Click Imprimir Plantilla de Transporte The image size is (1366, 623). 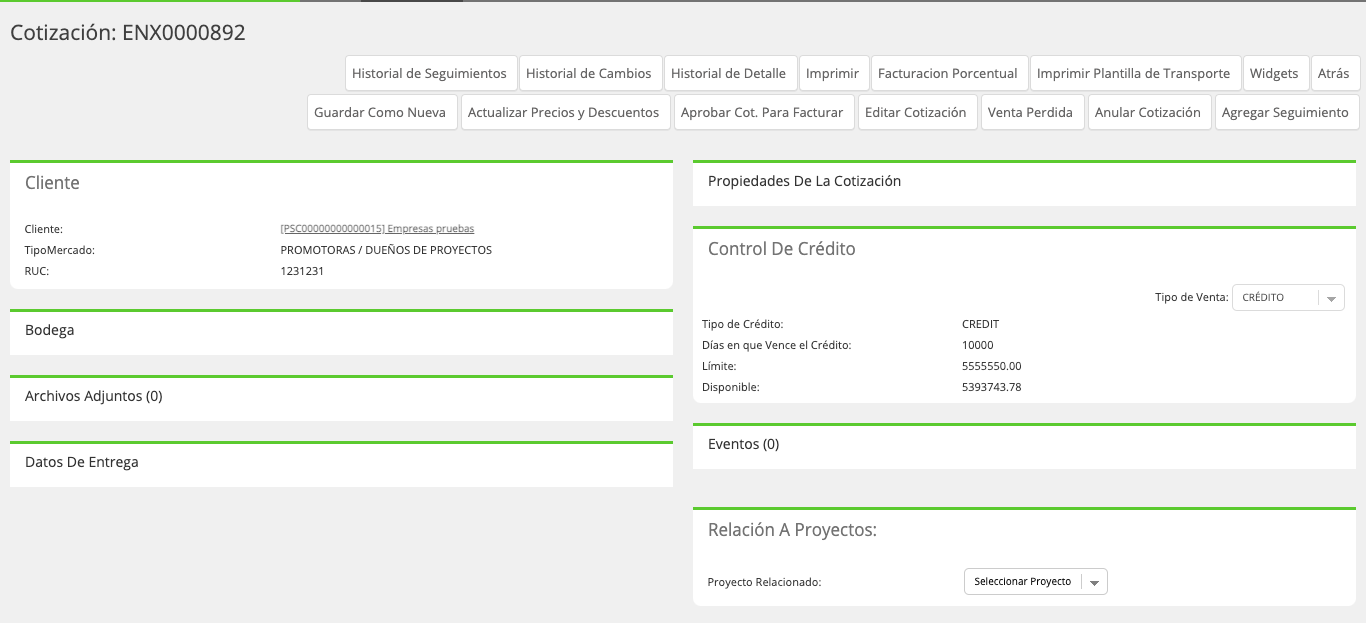pyautogui.click(x=1134, y=73)
